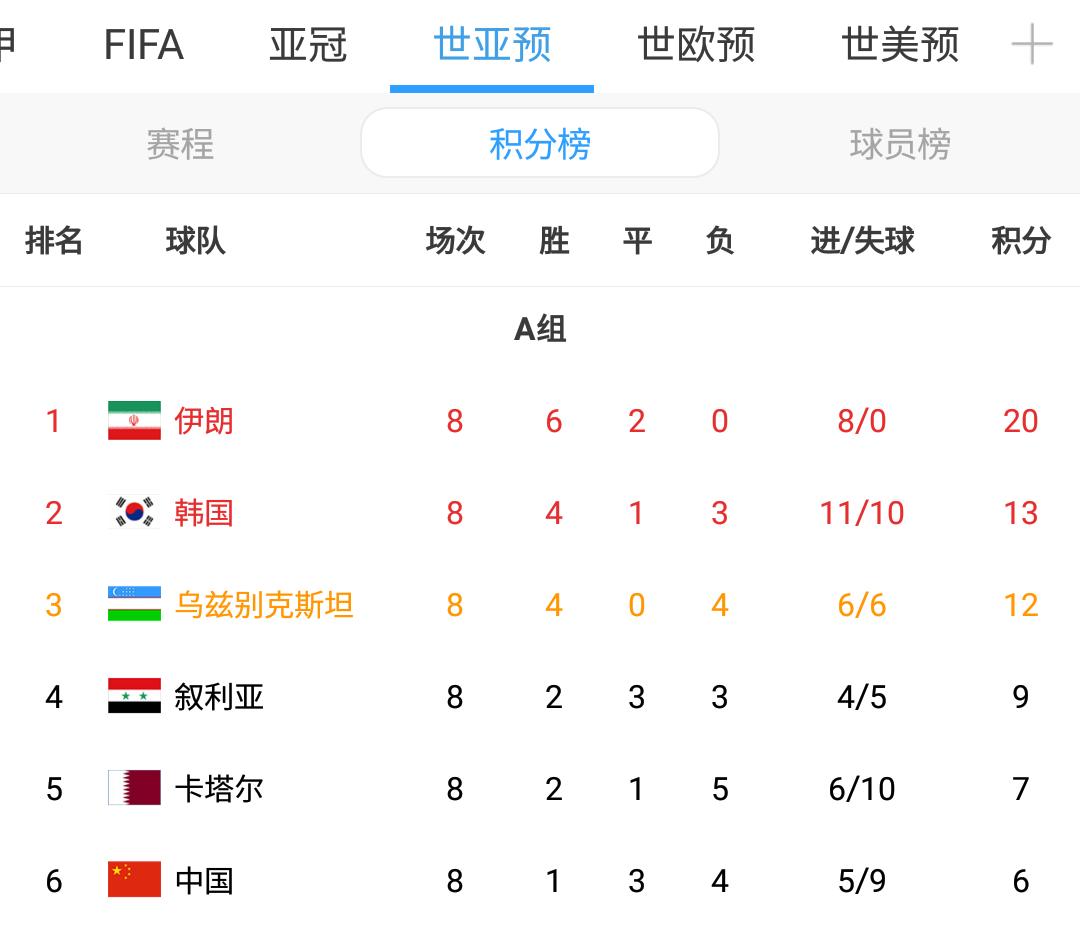Select the 球员榜 sub-tab

(899, 143)
